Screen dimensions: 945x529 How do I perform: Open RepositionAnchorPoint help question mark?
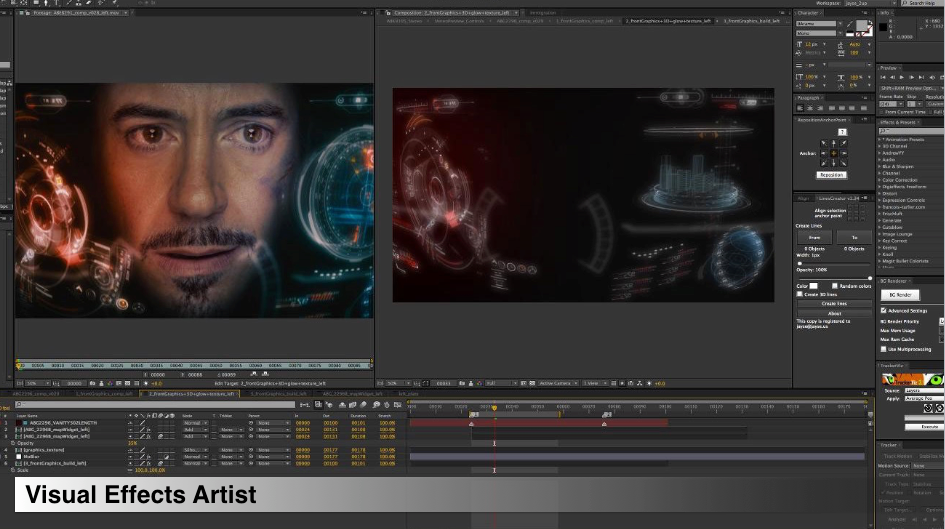842,132
